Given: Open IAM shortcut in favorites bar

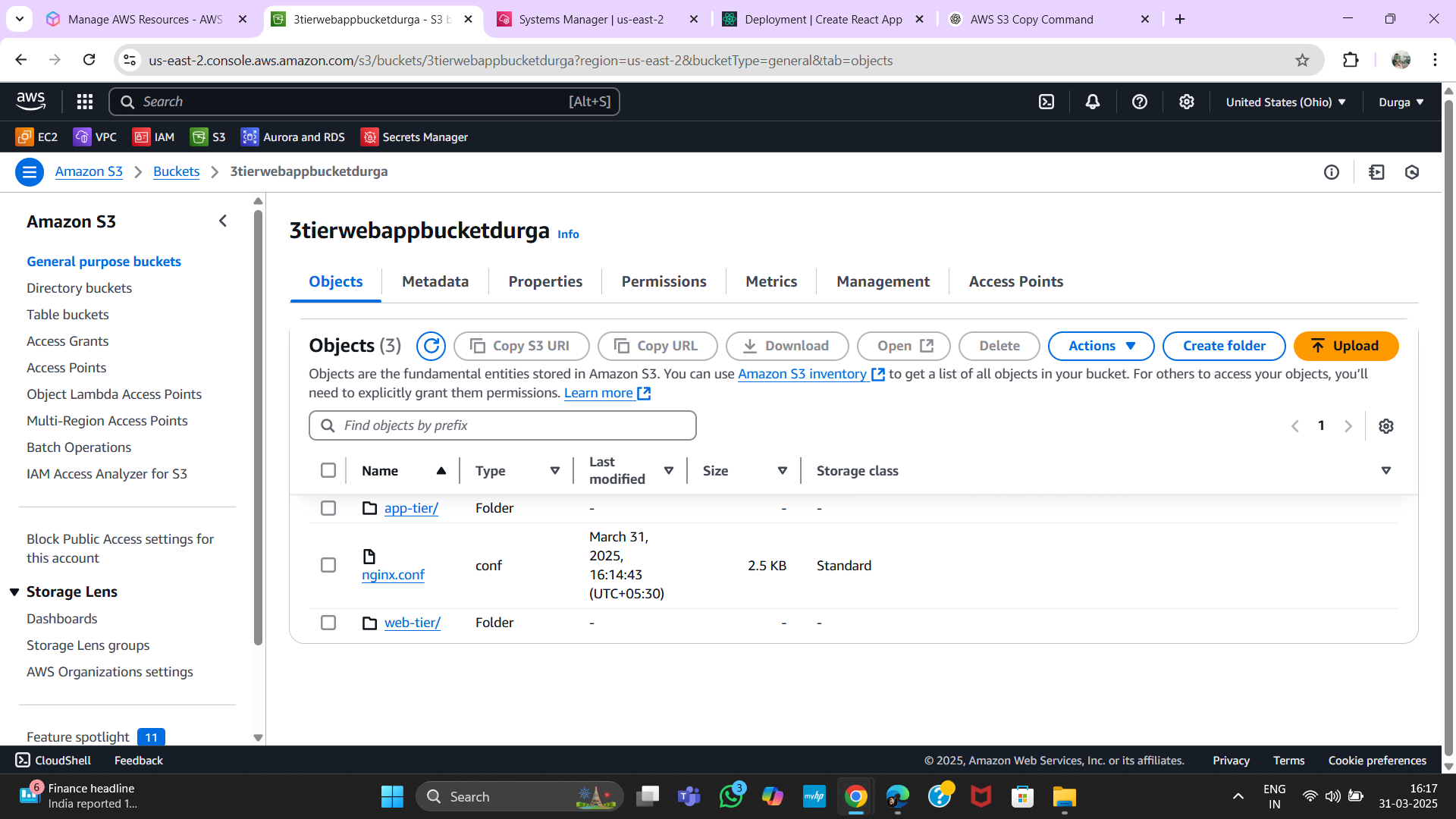Looking at the screenshot, I should [153, 137].
